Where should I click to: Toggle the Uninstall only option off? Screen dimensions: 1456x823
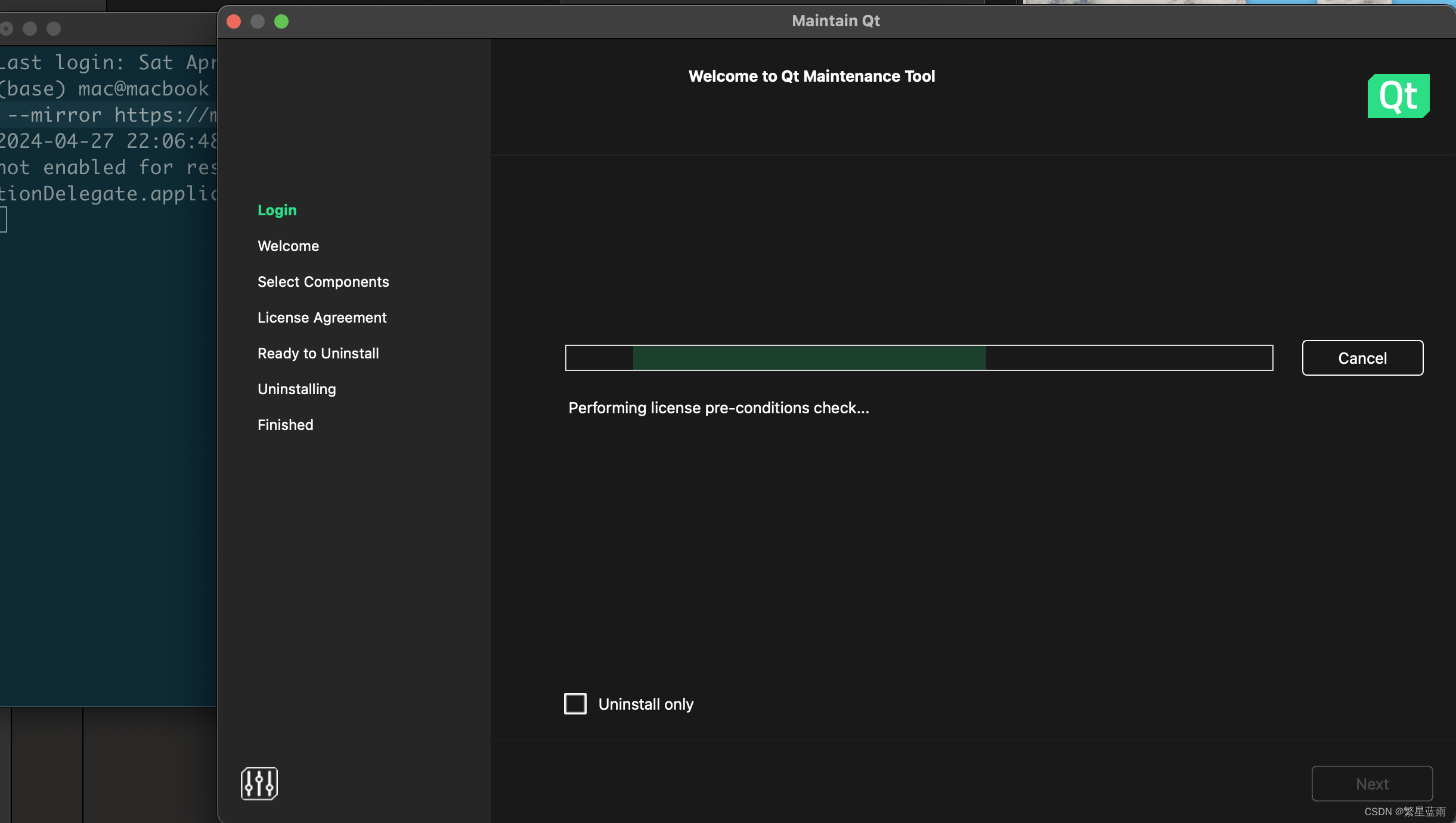[x=575, y=703]
